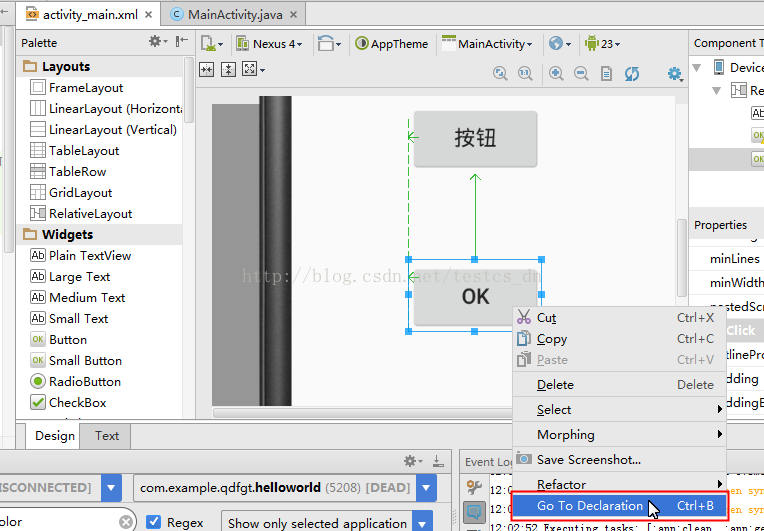Choose Cut from context menu

click(620, 318)
